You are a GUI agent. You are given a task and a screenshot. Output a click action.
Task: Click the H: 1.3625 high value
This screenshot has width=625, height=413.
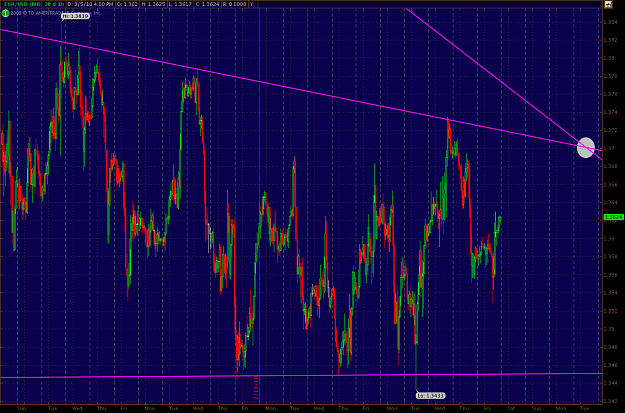(153, 4)
